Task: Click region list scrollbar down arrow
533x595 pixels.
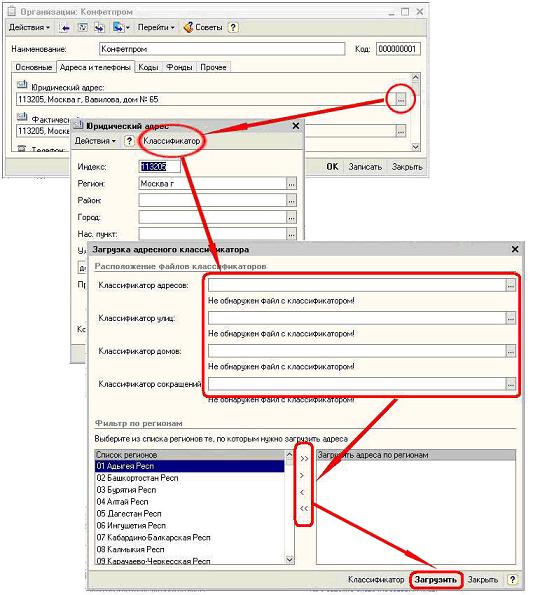Action: click(289, 559)
